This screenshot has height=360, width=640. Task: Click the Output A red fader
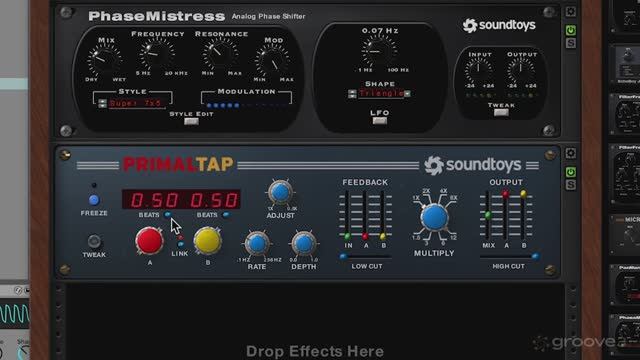point(506,194)
